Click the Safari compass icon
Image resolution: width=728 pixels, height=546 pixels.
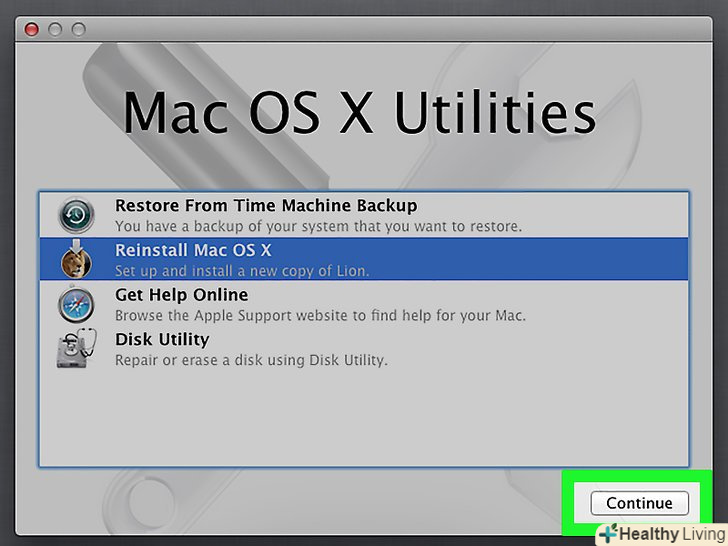coord(77,304)
